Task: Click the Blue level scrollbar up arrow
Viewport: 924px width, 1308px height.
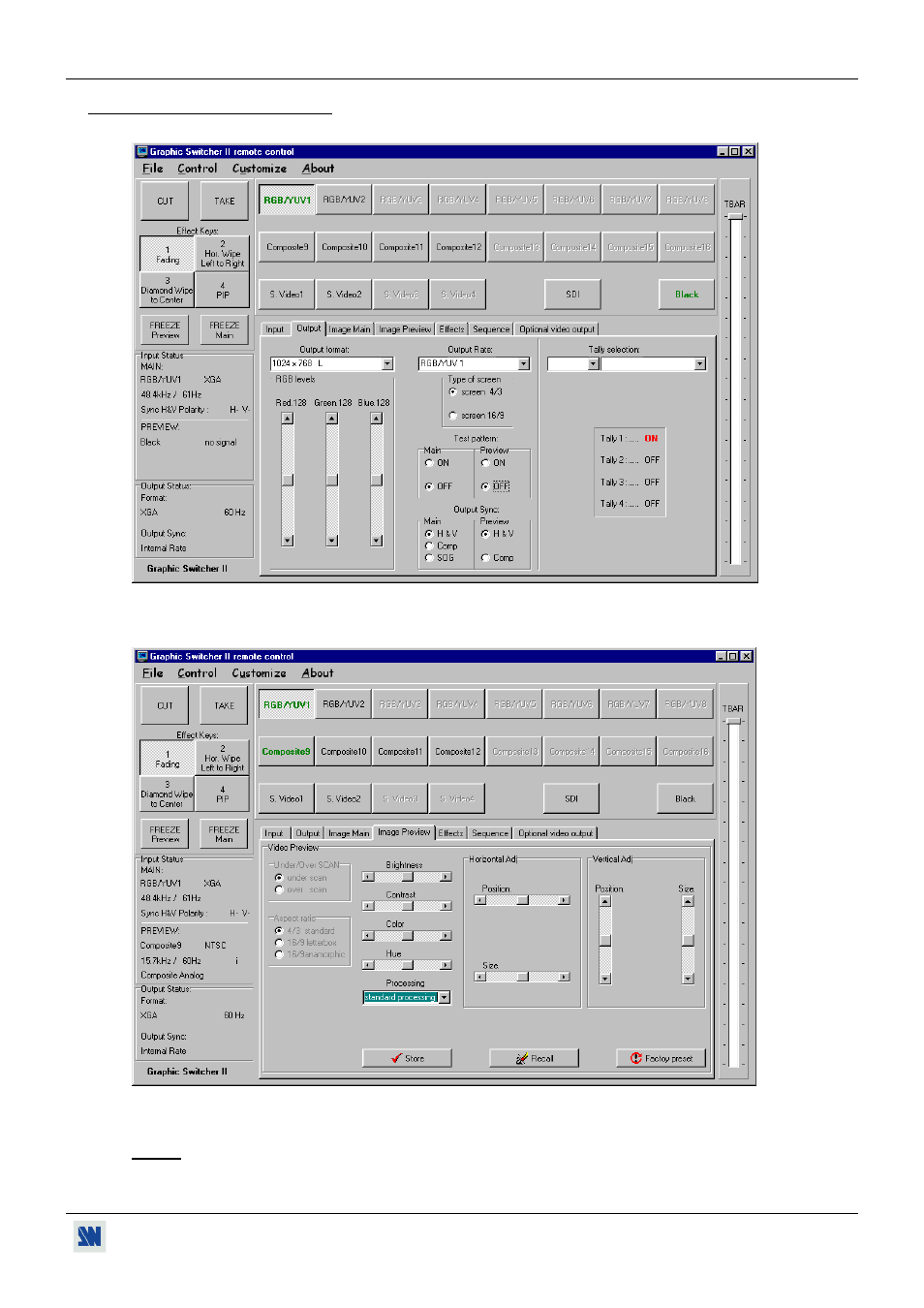Action: pos(377,419)
